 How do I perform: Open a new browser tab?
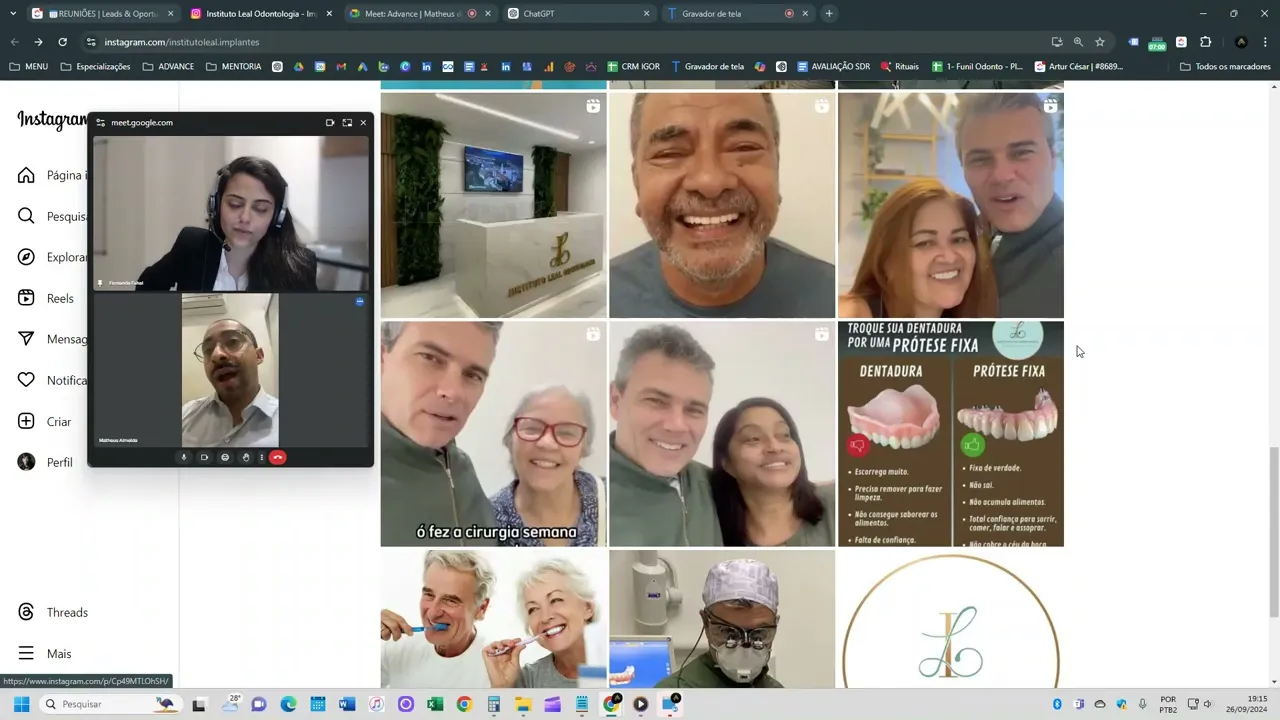[829, 14]
